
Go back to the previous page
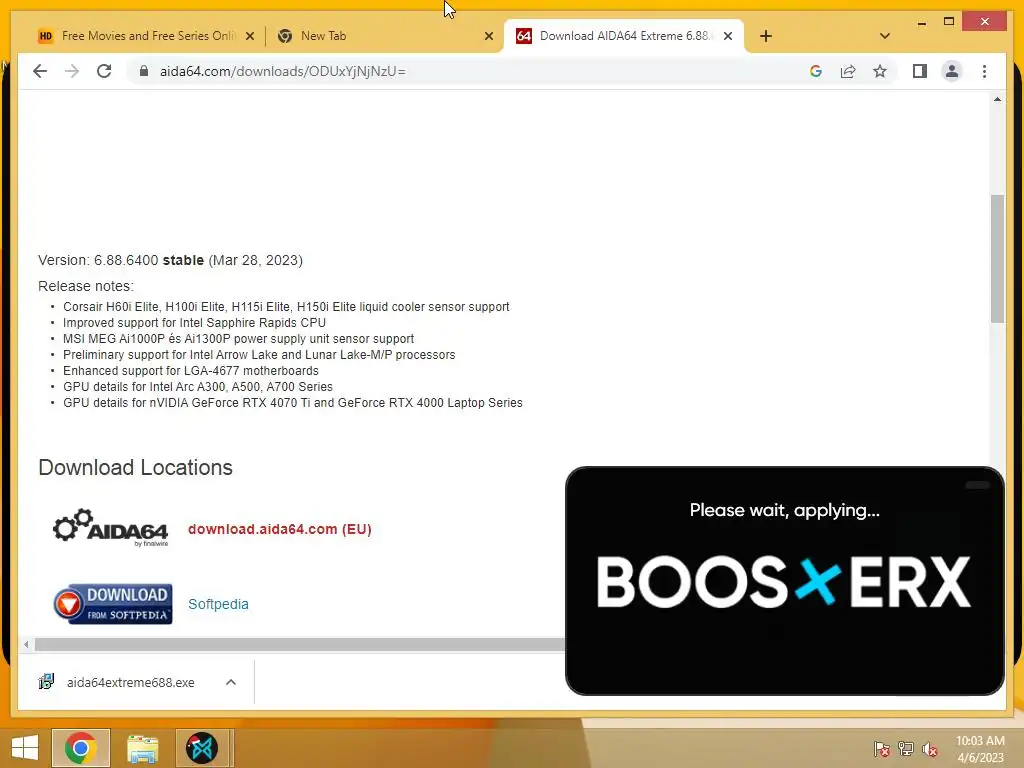coord(40,71)
